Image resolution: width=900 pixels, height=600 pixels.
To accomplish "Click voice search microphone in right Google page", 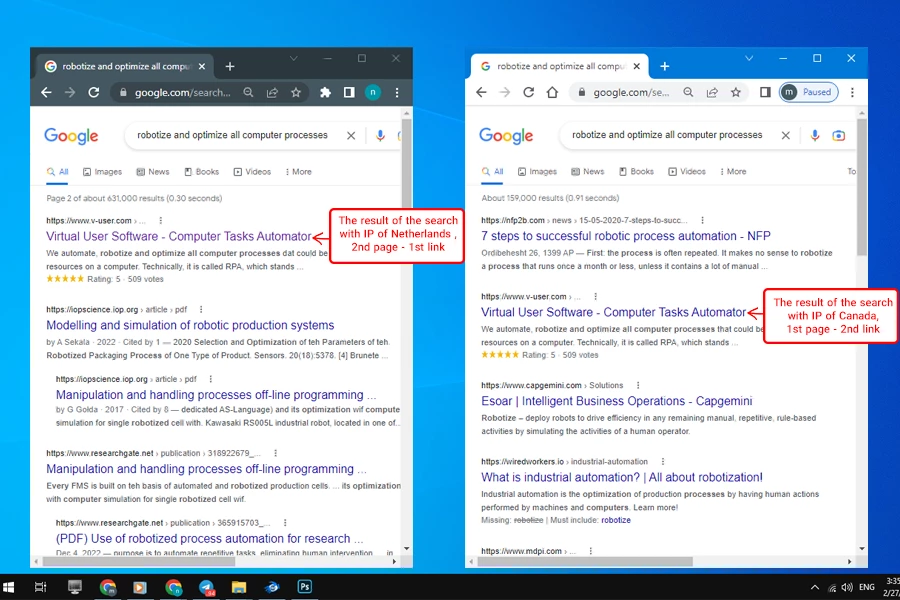I will 814,136.
